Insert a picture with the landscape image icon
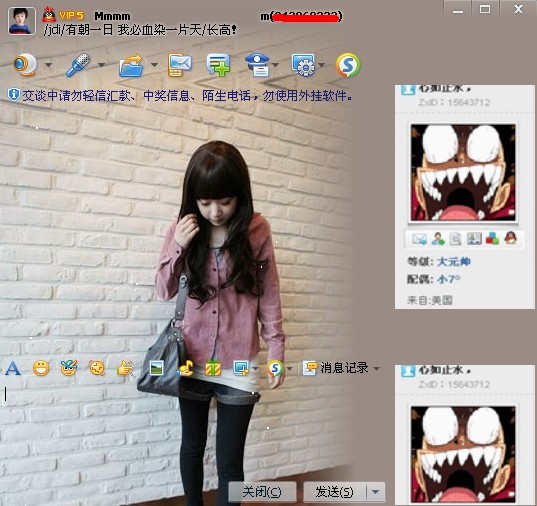 [x=157, y=369]
